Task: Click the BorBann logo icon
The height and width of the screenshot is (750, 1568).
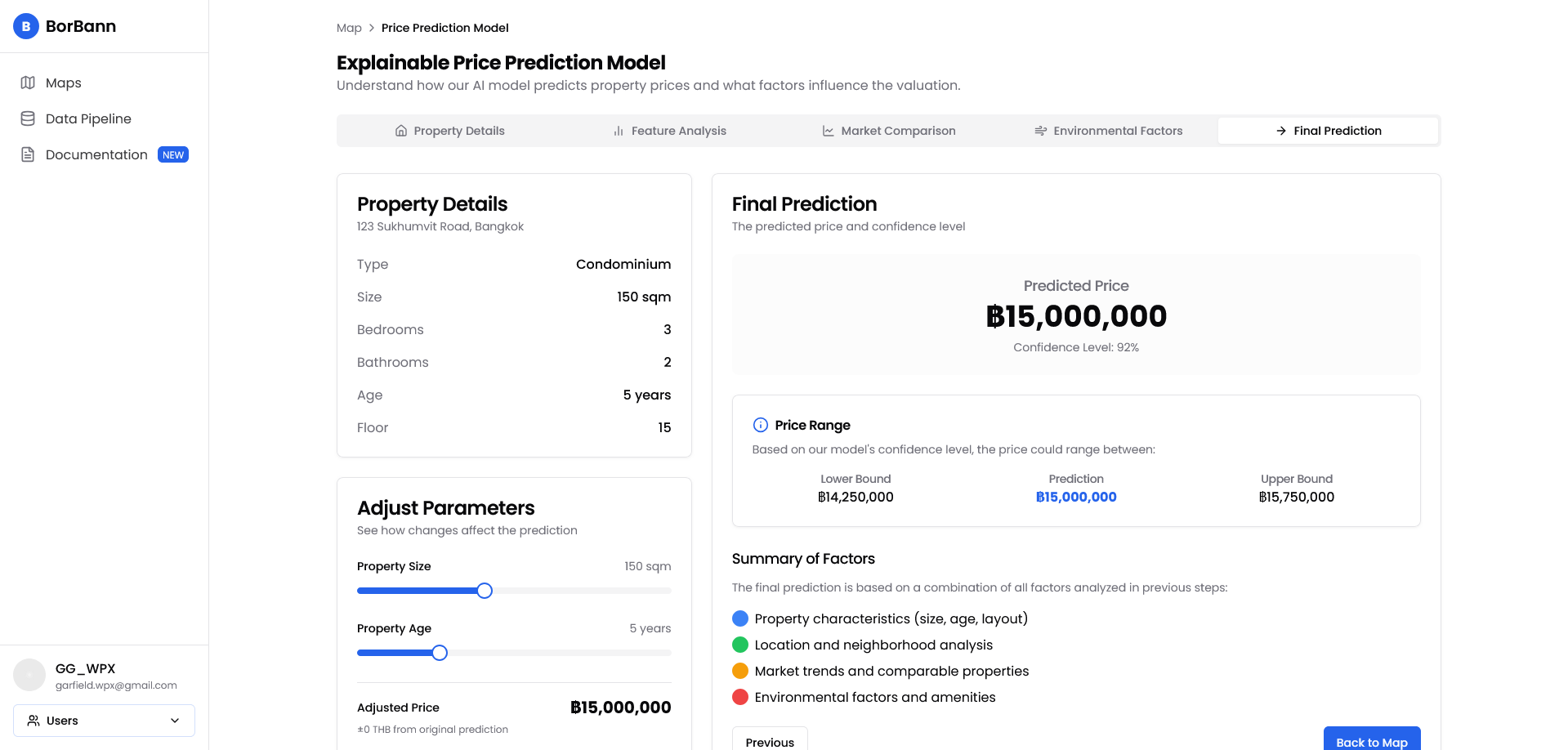Action: click(x=26, y=26)
